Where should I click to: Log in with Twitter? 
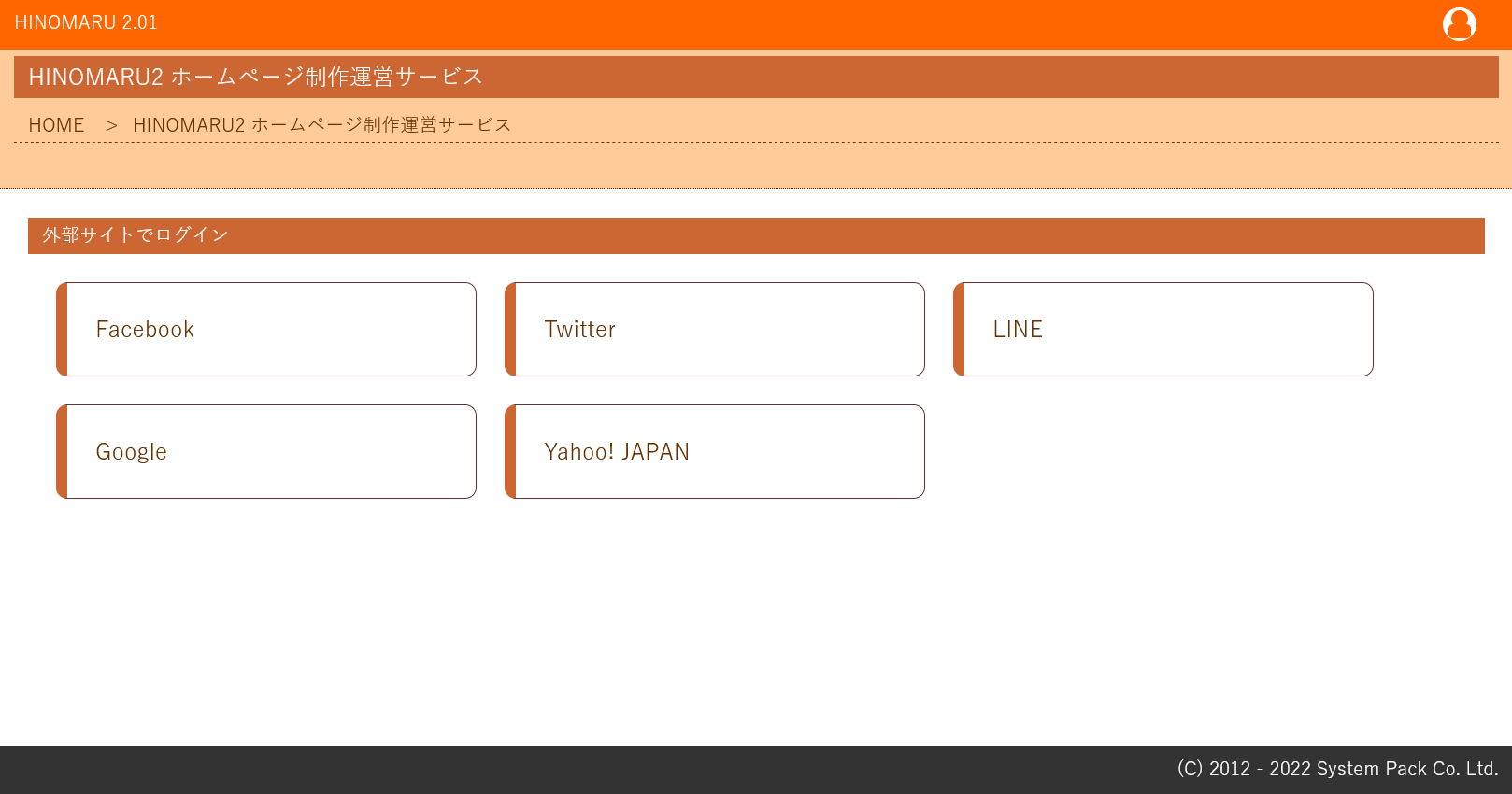click(715, 330)
